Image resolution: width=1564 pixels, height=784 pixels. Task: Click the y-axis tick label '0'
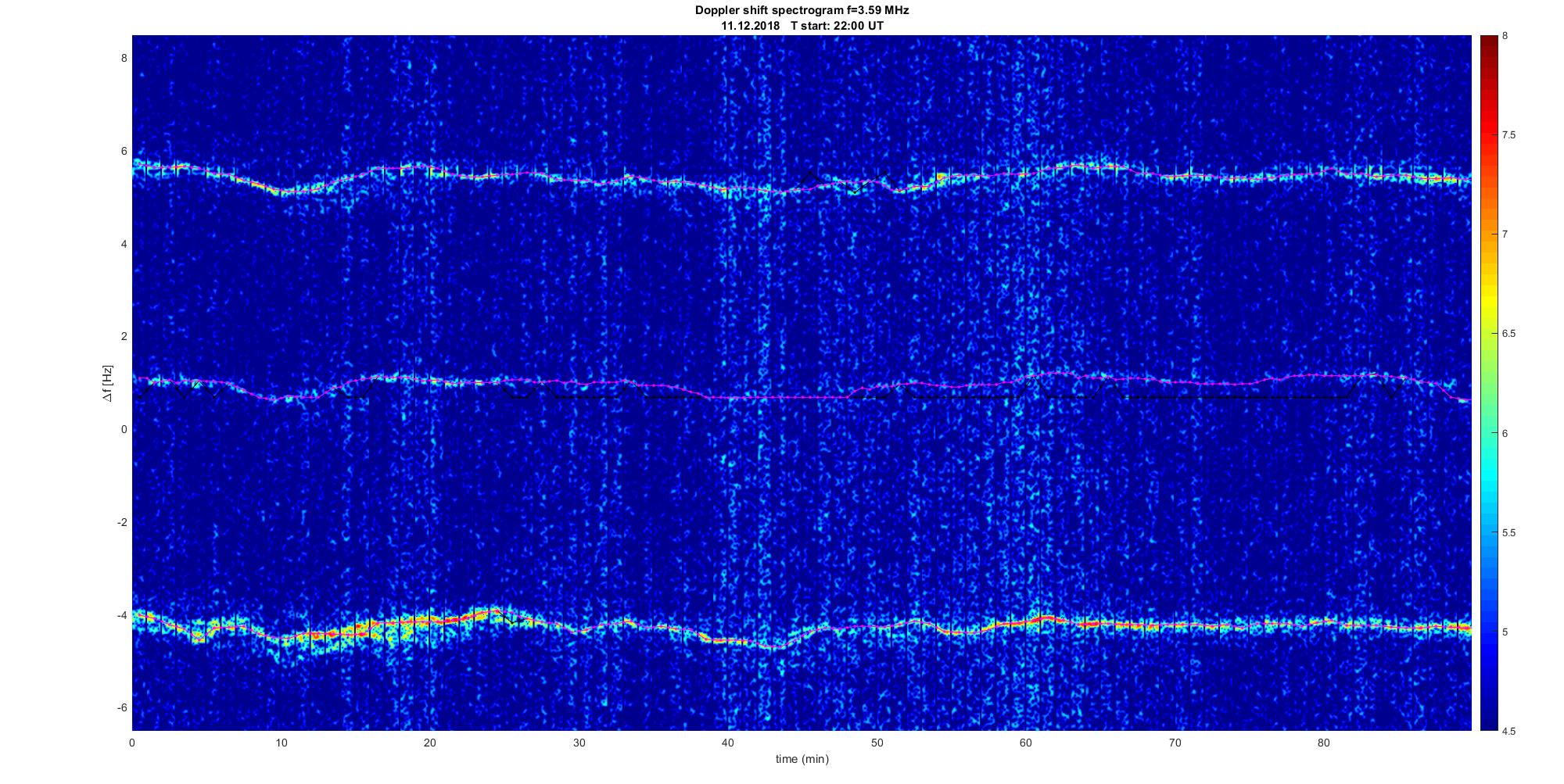pyautogui.click(x=124, y=429)
